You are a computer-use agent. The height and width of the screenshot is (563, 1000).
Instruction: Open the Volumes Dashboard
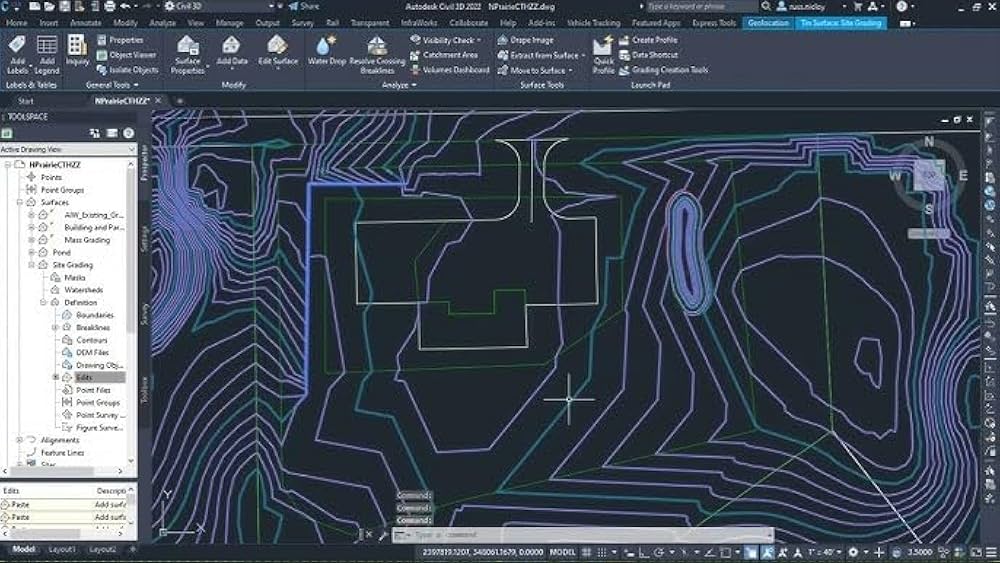click(449, 70)
